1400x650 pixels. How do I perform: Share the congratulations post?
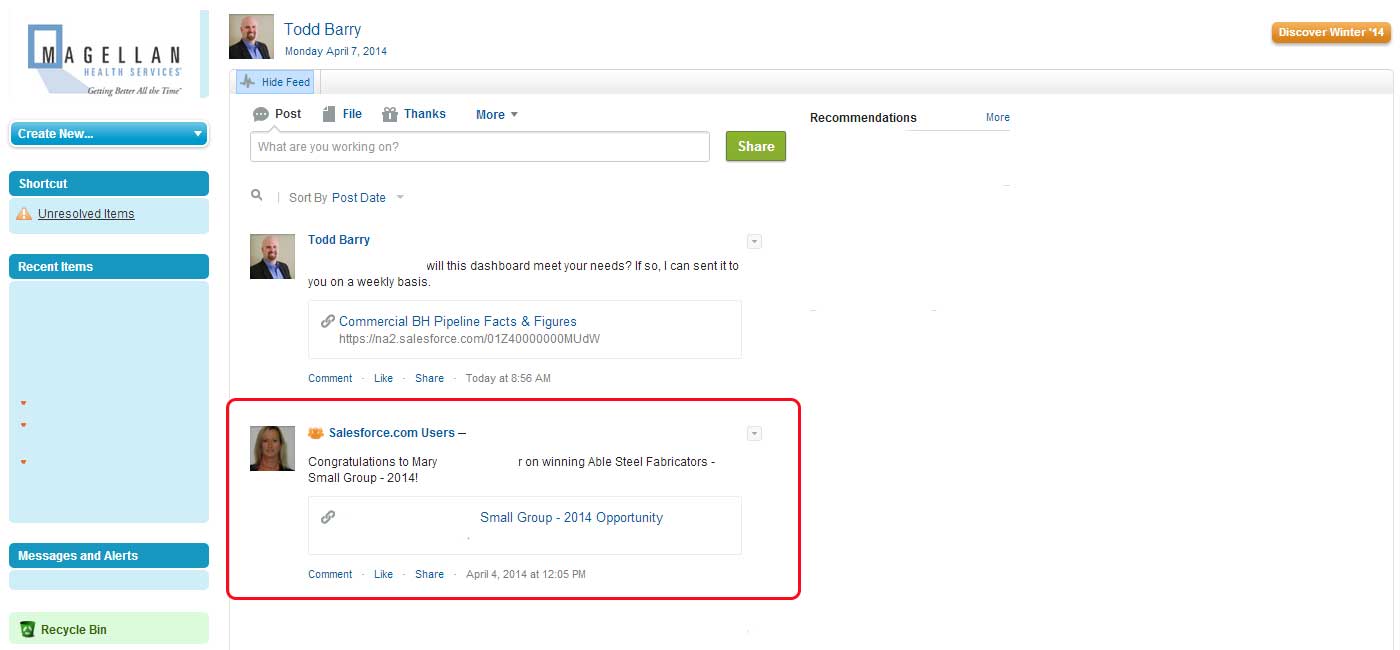click(x=430, y=574)
